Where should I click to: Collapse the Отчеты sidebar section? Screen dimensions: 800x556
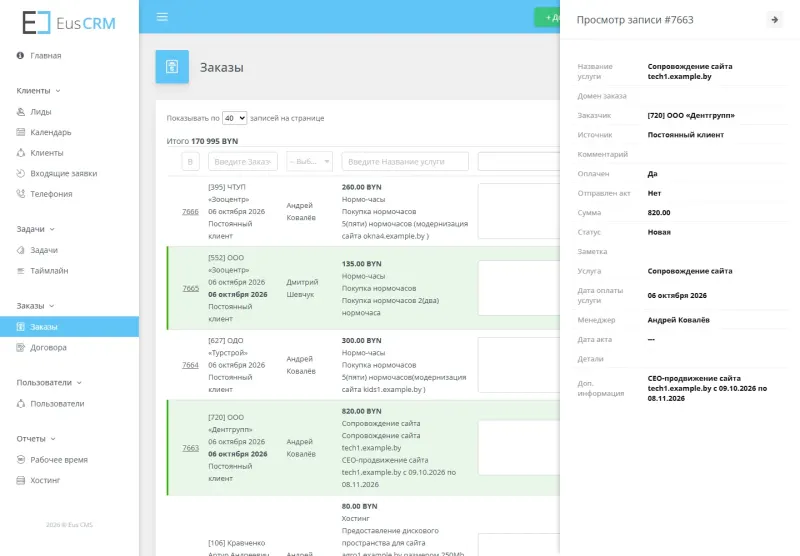(x=36, y=439)
